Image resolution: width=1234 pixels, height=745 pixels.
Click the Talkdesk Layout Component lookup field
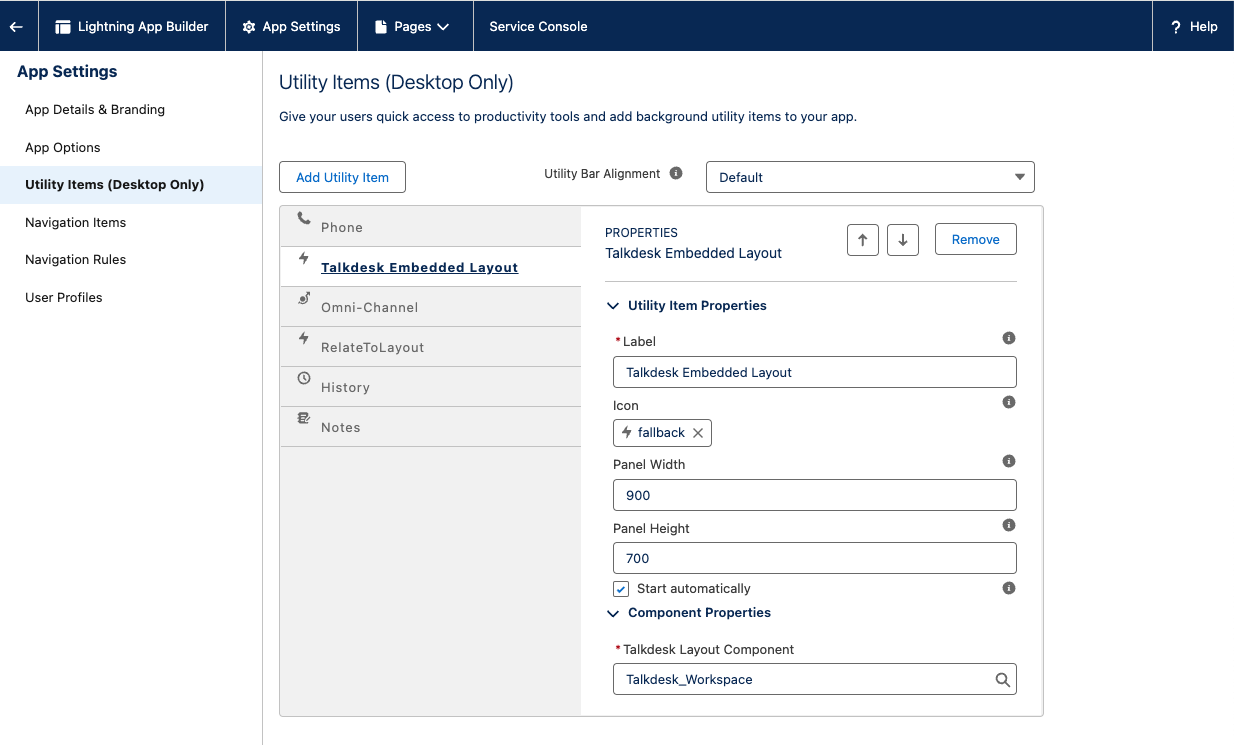[x=815, y=679]
